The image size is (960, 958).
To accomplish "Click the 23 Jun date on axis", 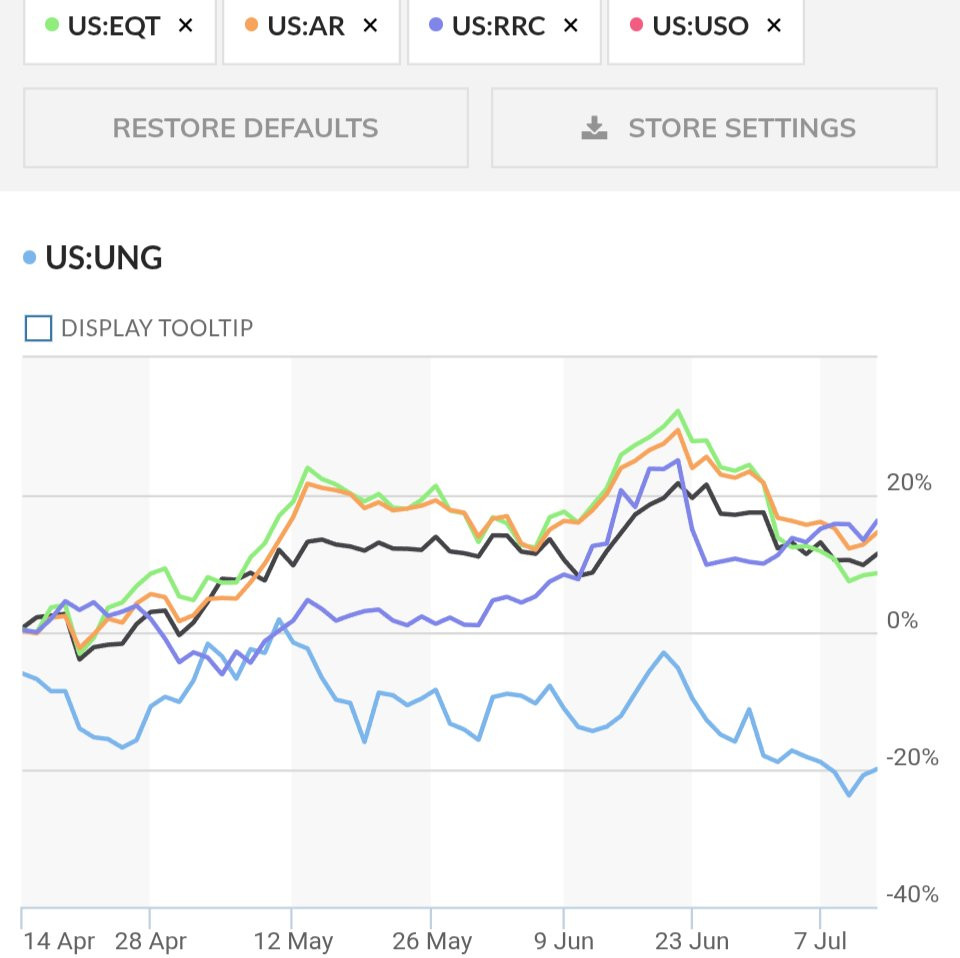I will (x=692, y=941).
